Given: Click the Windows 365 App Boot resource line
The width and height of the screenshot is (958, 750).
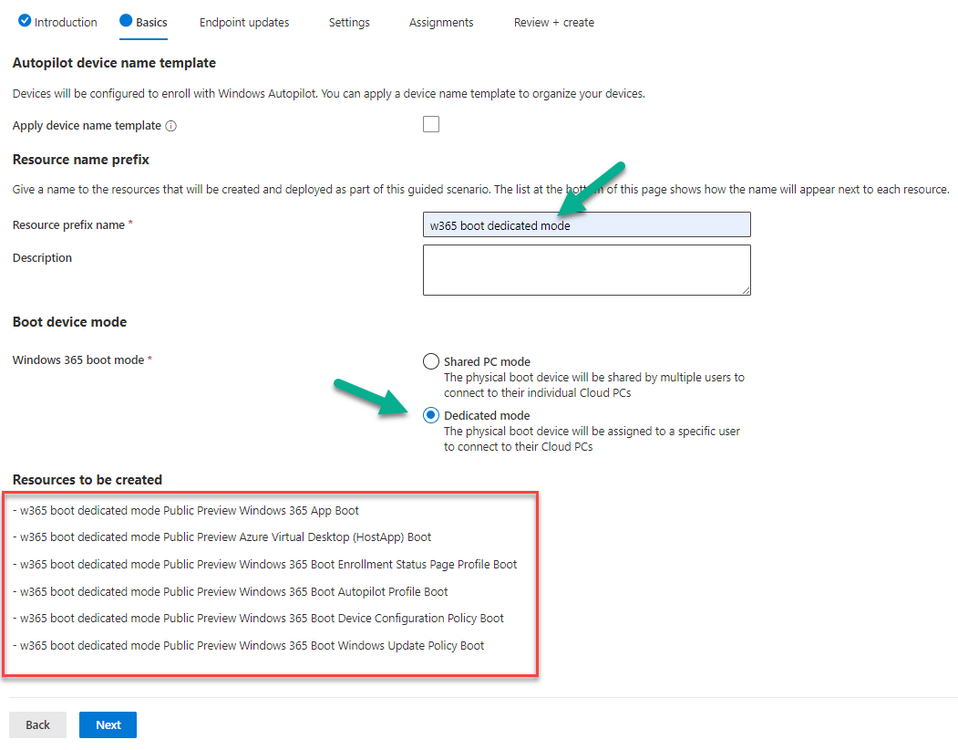Looking at the screenshot, I should pos(186,511).
